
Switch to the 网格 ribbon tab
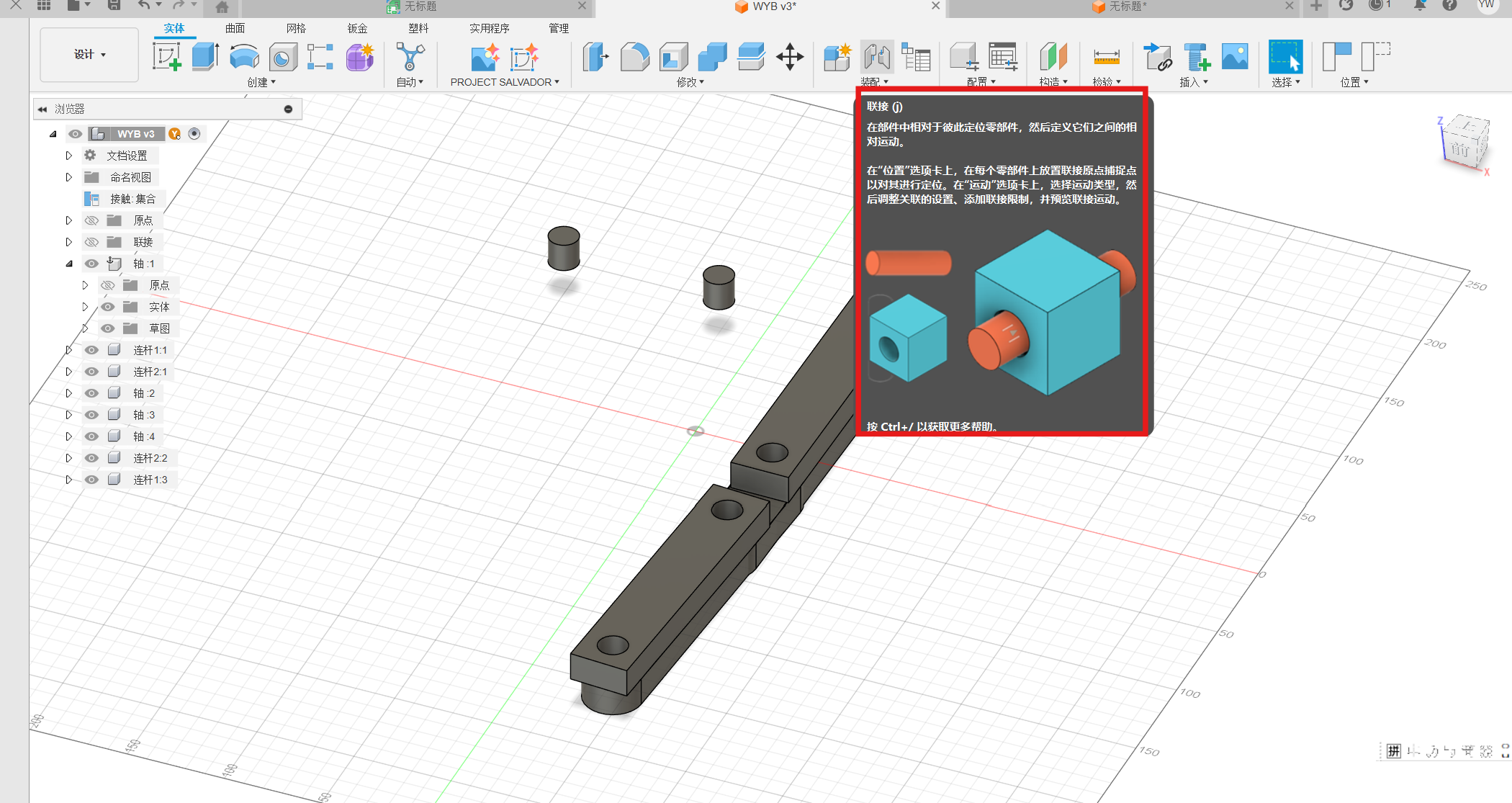tap(296, 28)
